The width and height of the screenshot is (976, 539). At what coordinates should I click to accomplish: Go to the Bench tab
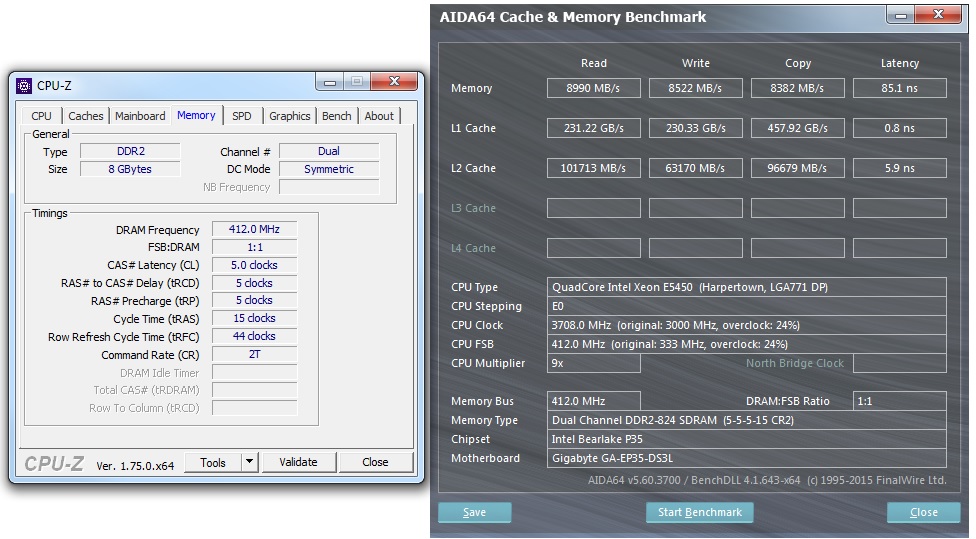(337, 116)
